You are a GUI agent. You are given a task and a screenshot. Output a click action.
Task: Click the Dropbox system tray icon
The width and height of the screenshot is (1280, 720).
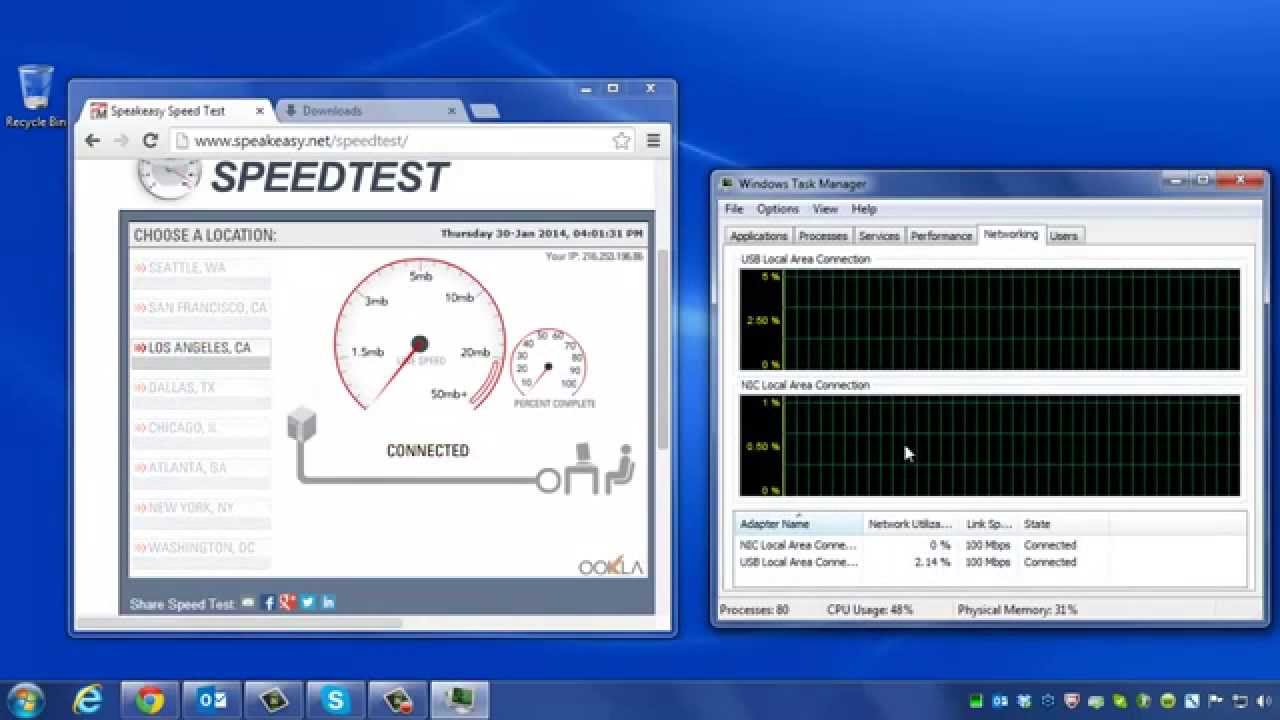click(1024, 701)
